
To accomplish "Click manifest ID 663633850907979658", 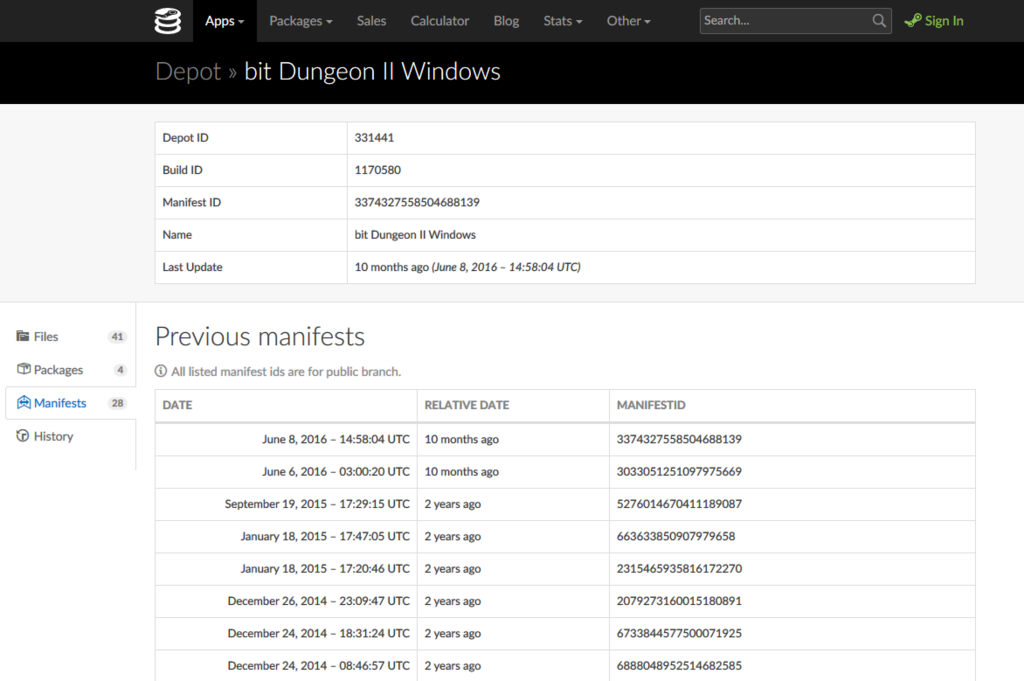I will pyautogui.click(x=676, y=536).
